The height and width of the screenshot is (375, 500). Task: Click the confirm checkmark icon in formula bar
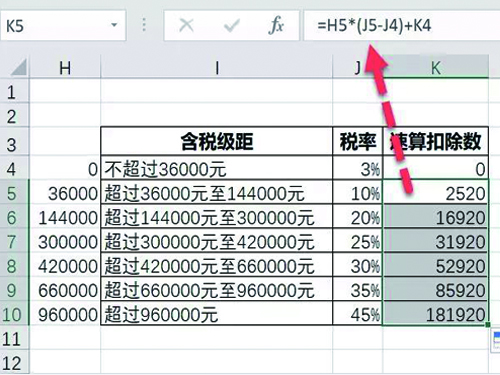232,25
